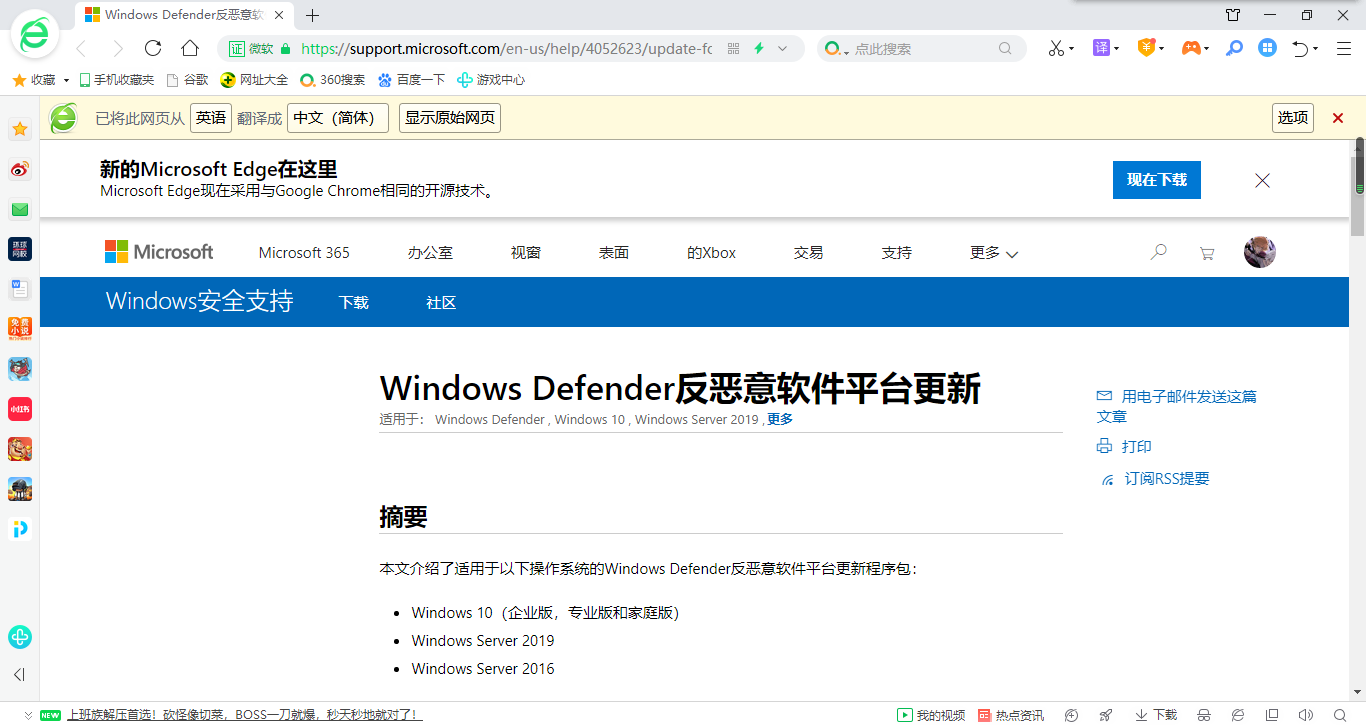The height and width of the screenshot is (728, 1366).
Task: Collapse the sidebar with the arrow icon
Action: pos(19,675)
